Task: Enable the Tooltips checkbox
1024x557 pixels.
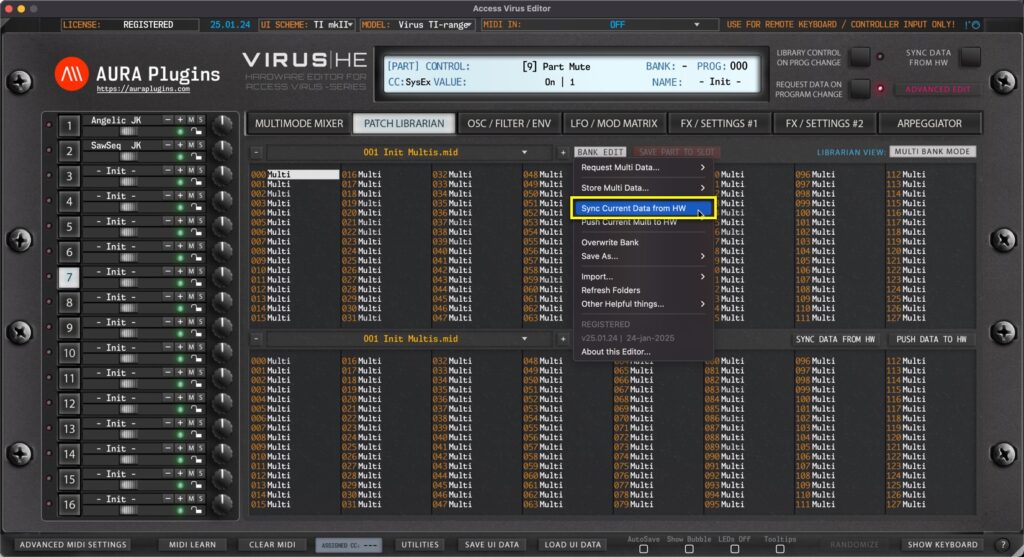Action: click(x=780, y=549)
